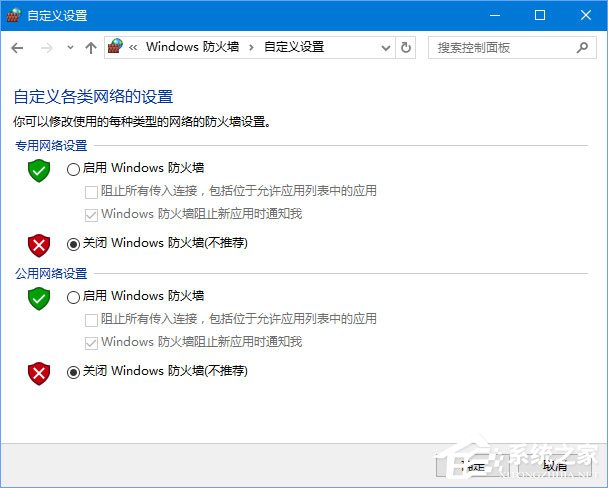Click the text 你可以修改使用的每种类型的网络的防火墙设置
The width and height of the screenshot is (608, 488).
pos(142,122)
